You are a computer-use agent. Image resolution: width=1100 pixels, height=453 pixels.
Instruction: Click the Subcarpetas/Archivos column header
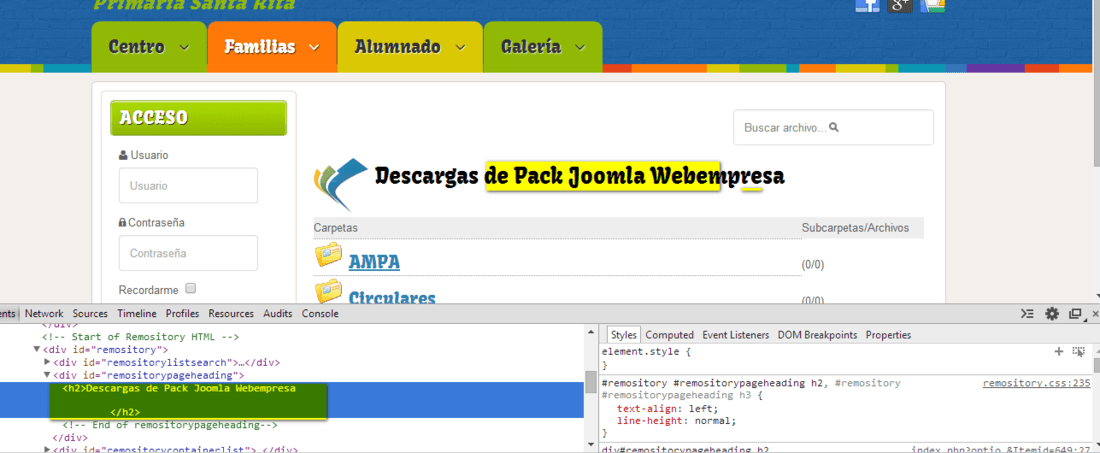pyautogui.click(x=855, y=228)
